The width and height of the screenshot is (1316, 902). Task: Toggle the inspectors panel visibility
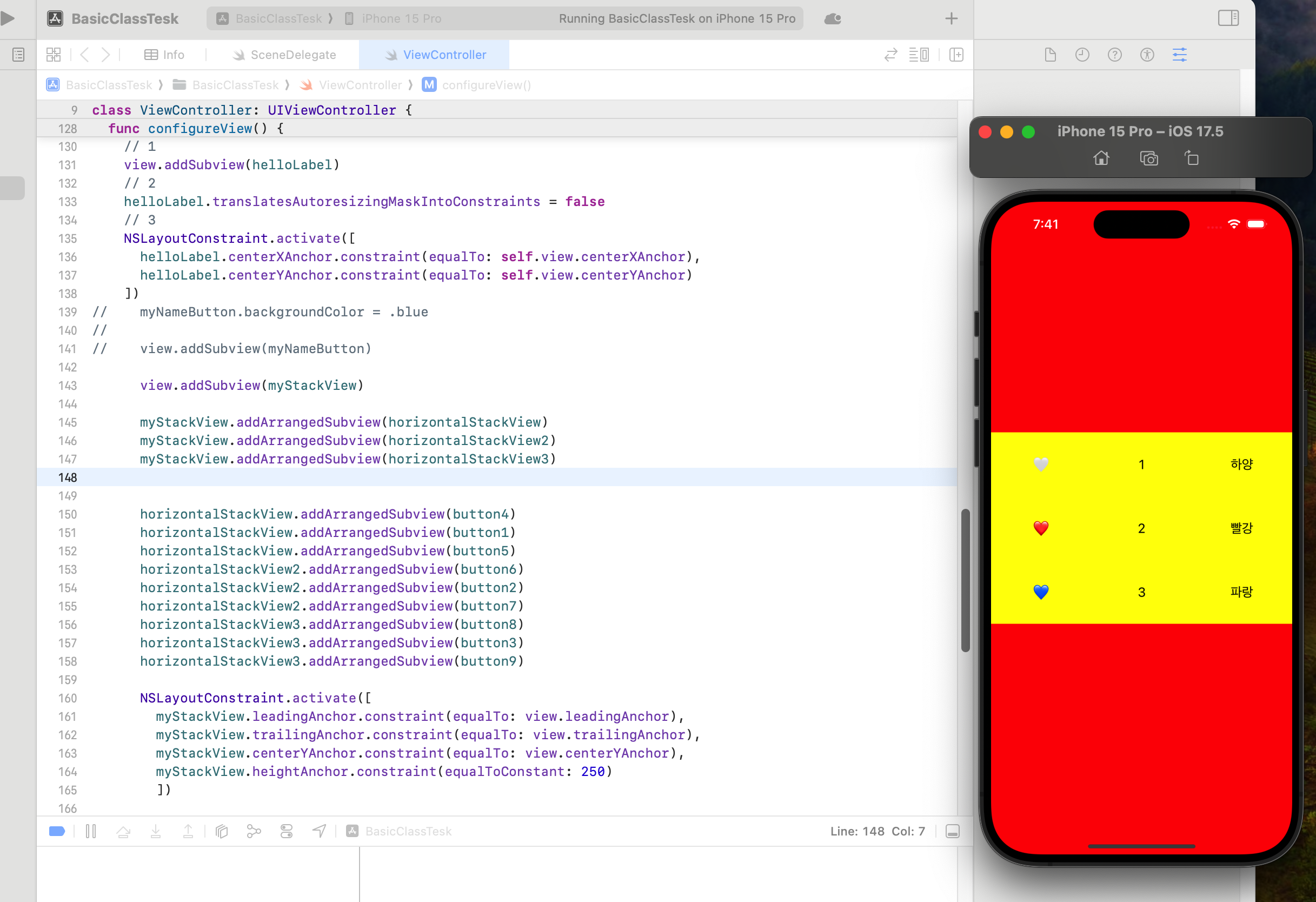[1228, 18]
